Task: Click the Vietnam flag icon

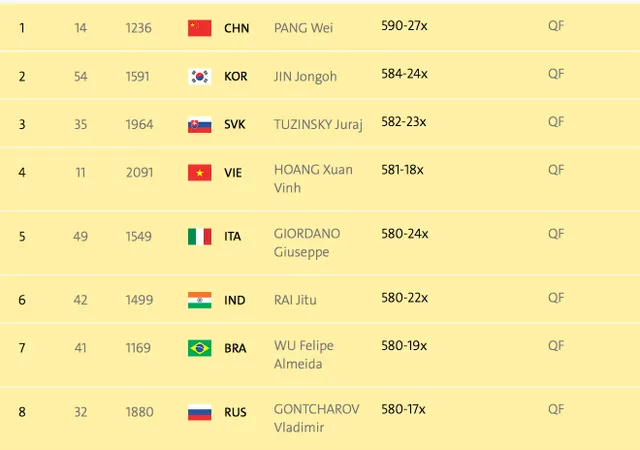Action: click(200, 172)
